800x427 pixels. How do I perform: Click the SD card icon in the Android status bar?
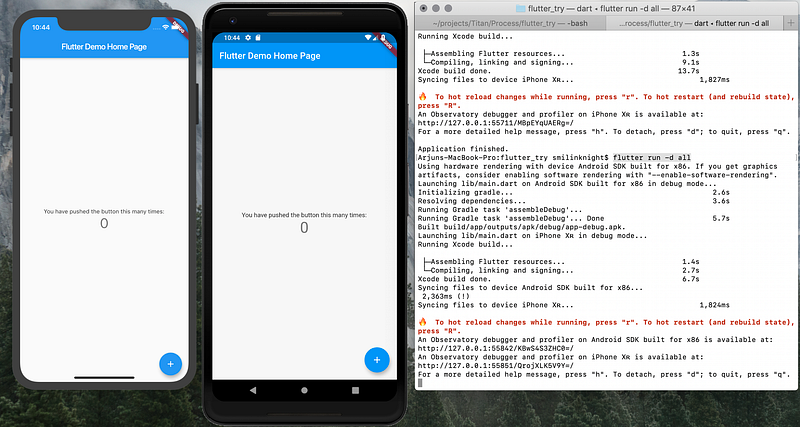click(x=258, y=37)
